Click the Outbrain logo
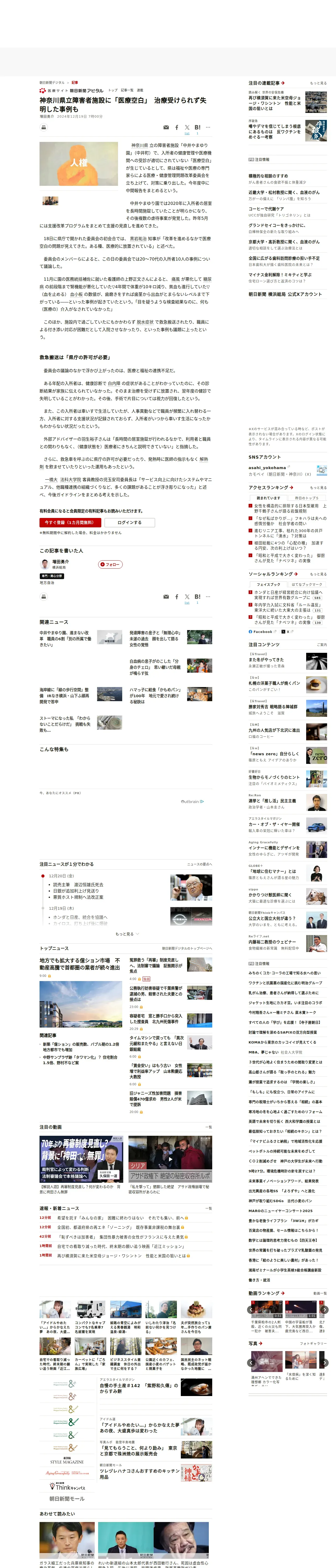This screenshot has width=336, height=1568. coord(192,802)
